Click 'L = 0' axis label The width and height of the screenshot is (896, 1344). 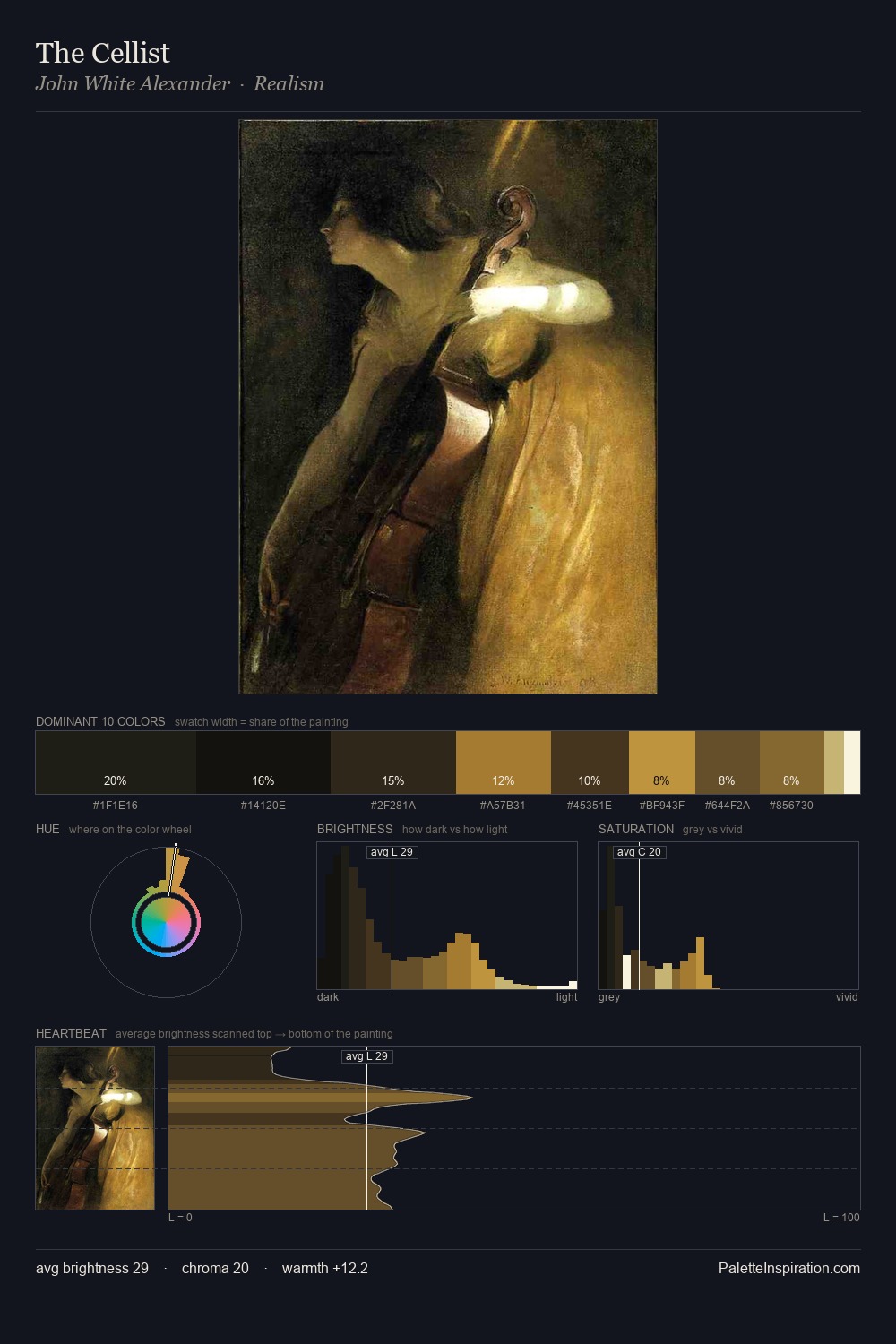180,1218
